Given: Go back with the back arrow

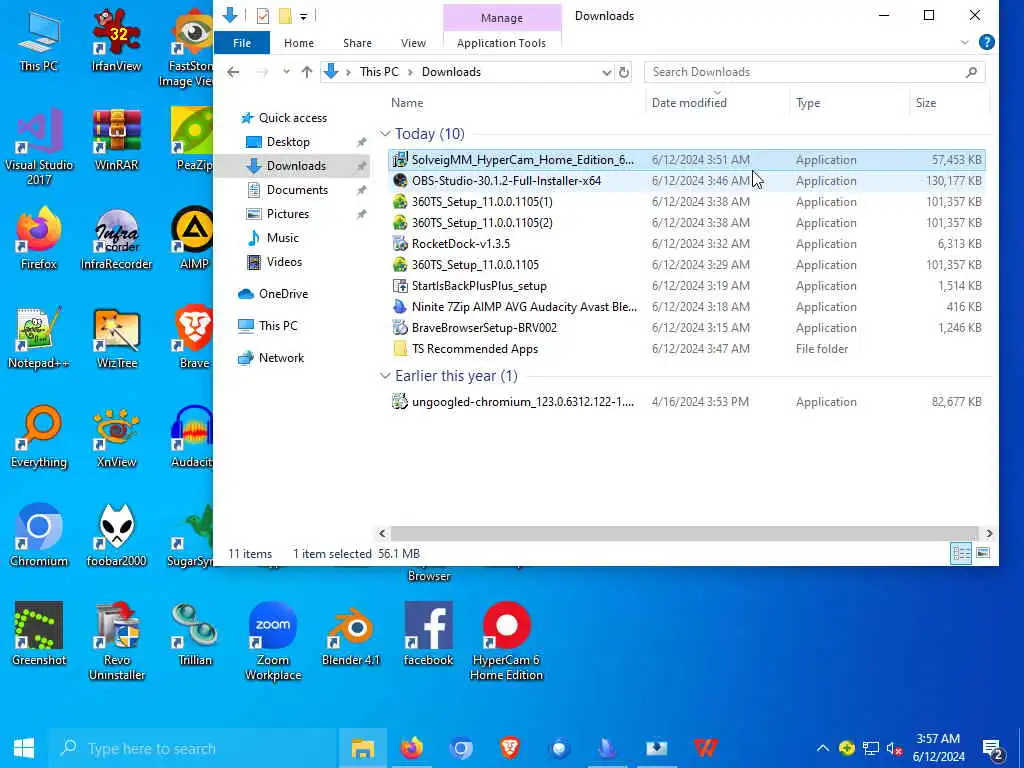Looking at the screenshot, I should click(233, 72).
